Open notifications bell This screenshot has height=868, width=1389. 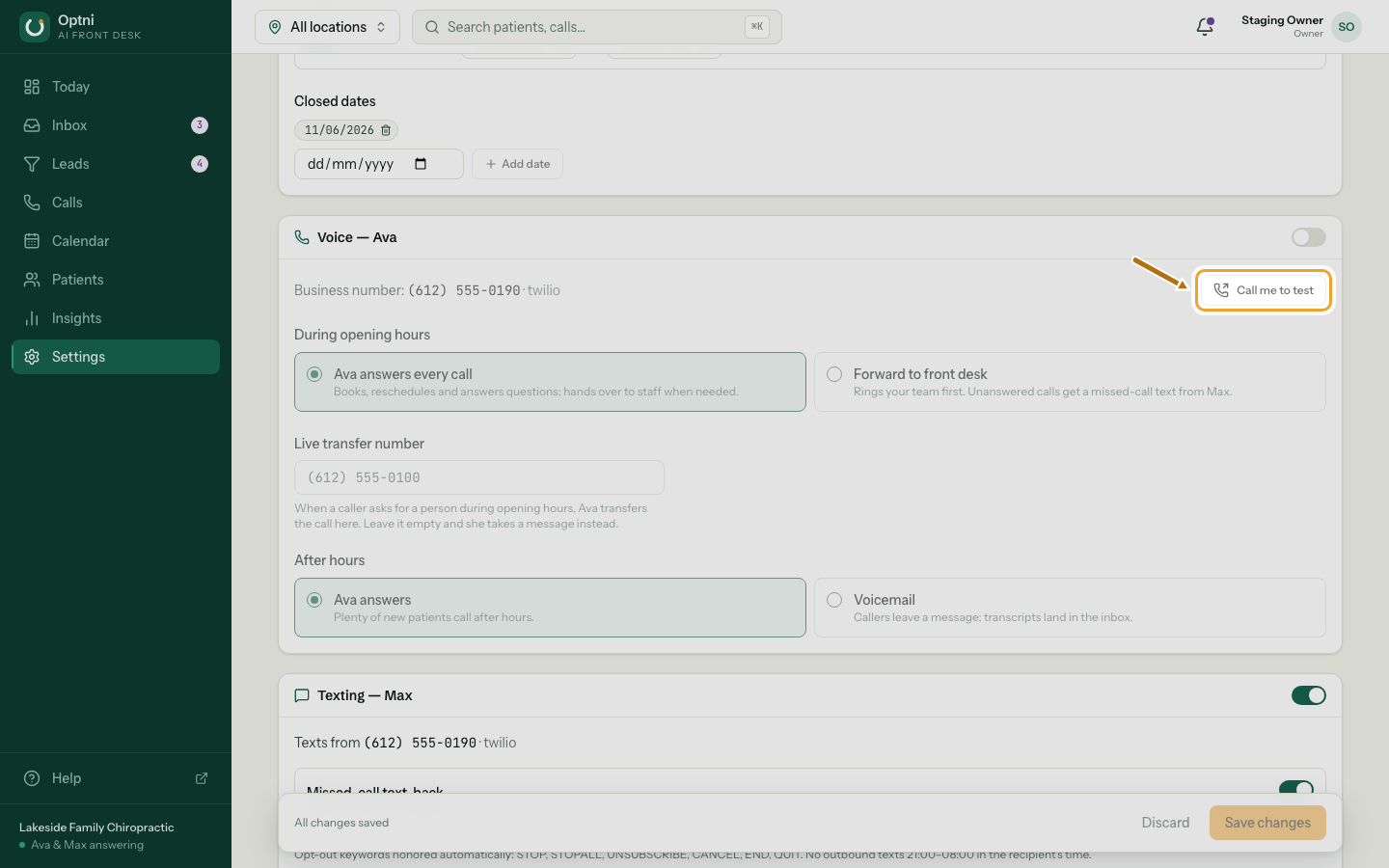1205,27
